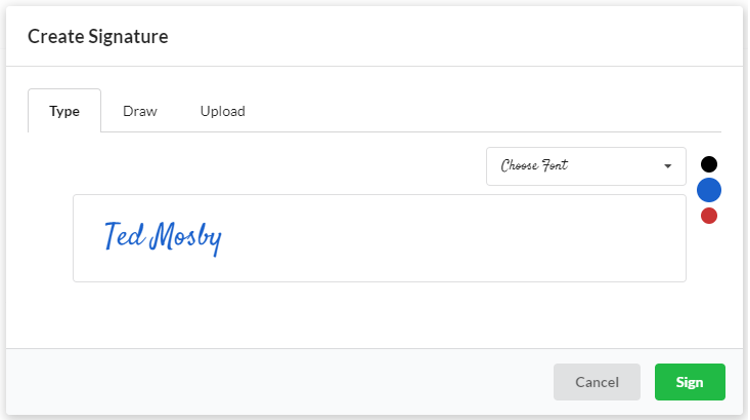Select the Upload tab
The image size is (750, 420).
(x=222, y=111)
